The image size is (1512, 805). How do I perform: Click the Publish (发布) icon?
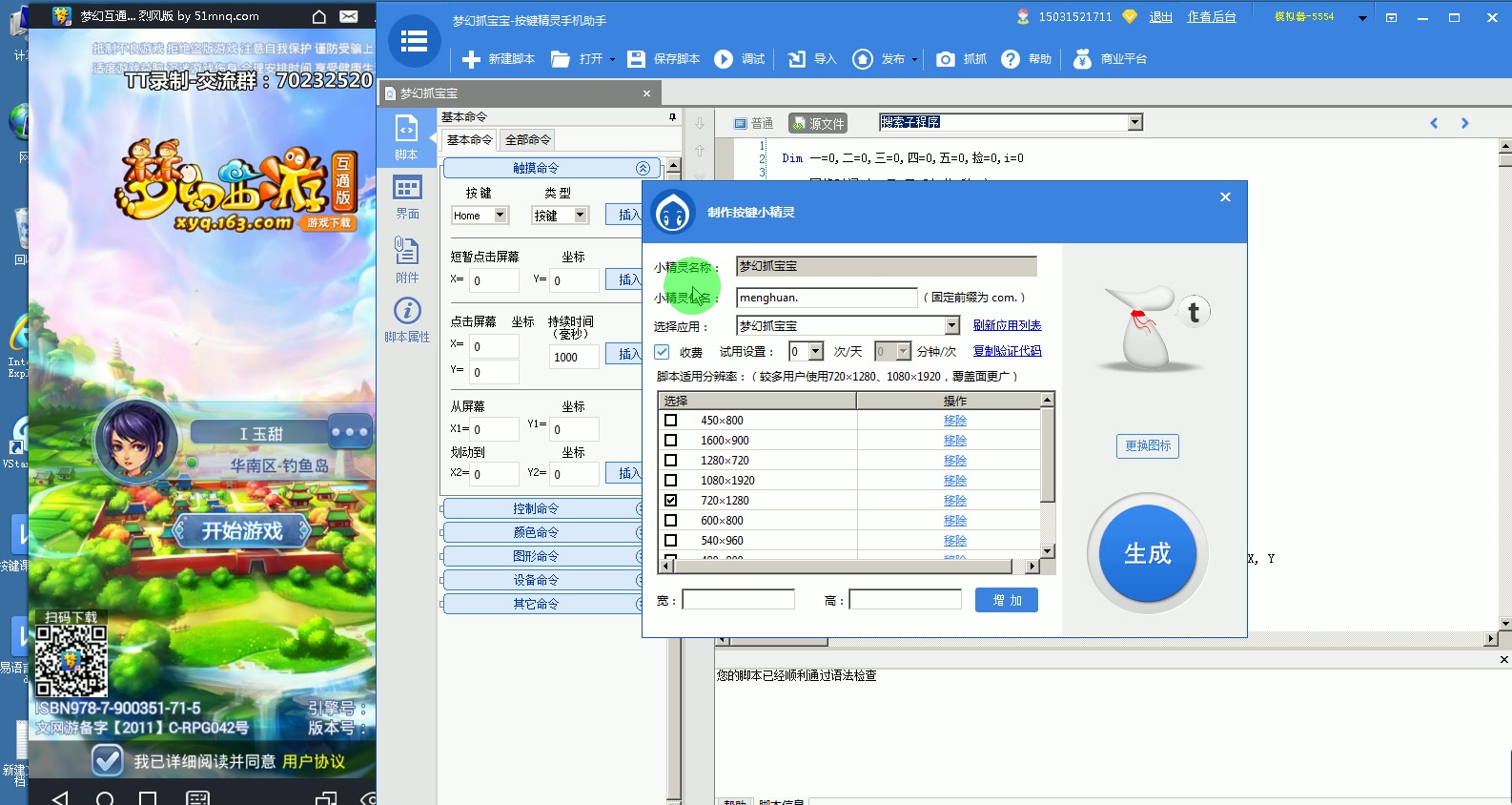tap(863, 59)
